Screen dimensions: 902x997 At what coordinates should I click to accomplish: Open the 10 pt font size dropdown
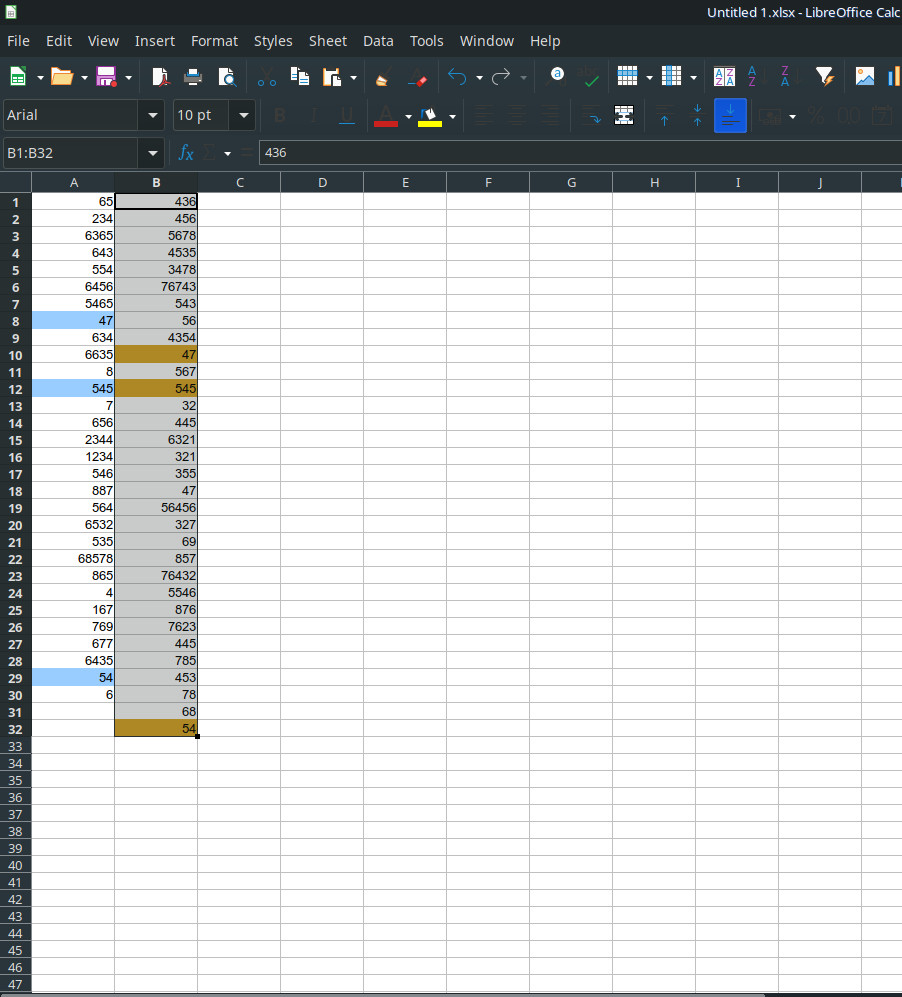[x=243, y=115]
